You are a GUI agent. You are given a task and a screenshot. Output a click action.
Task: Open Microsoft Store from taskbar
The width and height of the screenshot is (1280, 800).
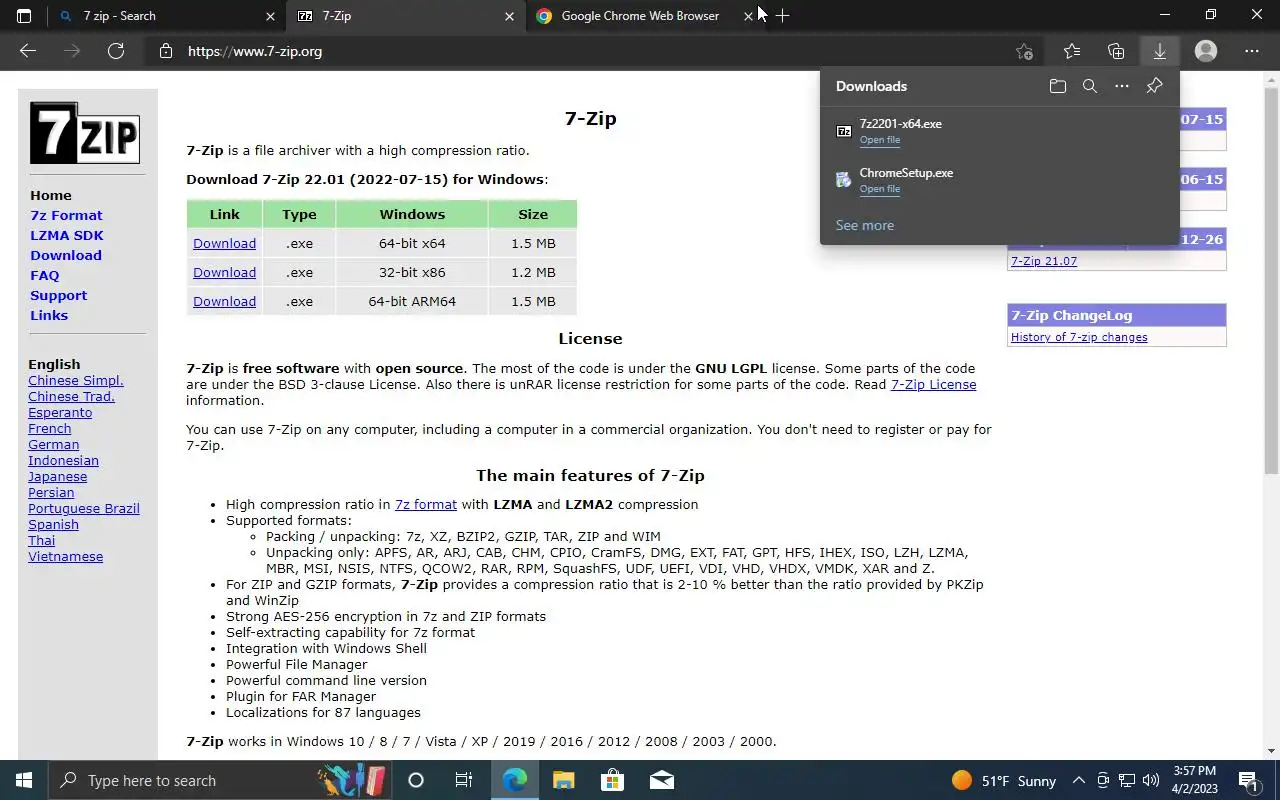612,780
